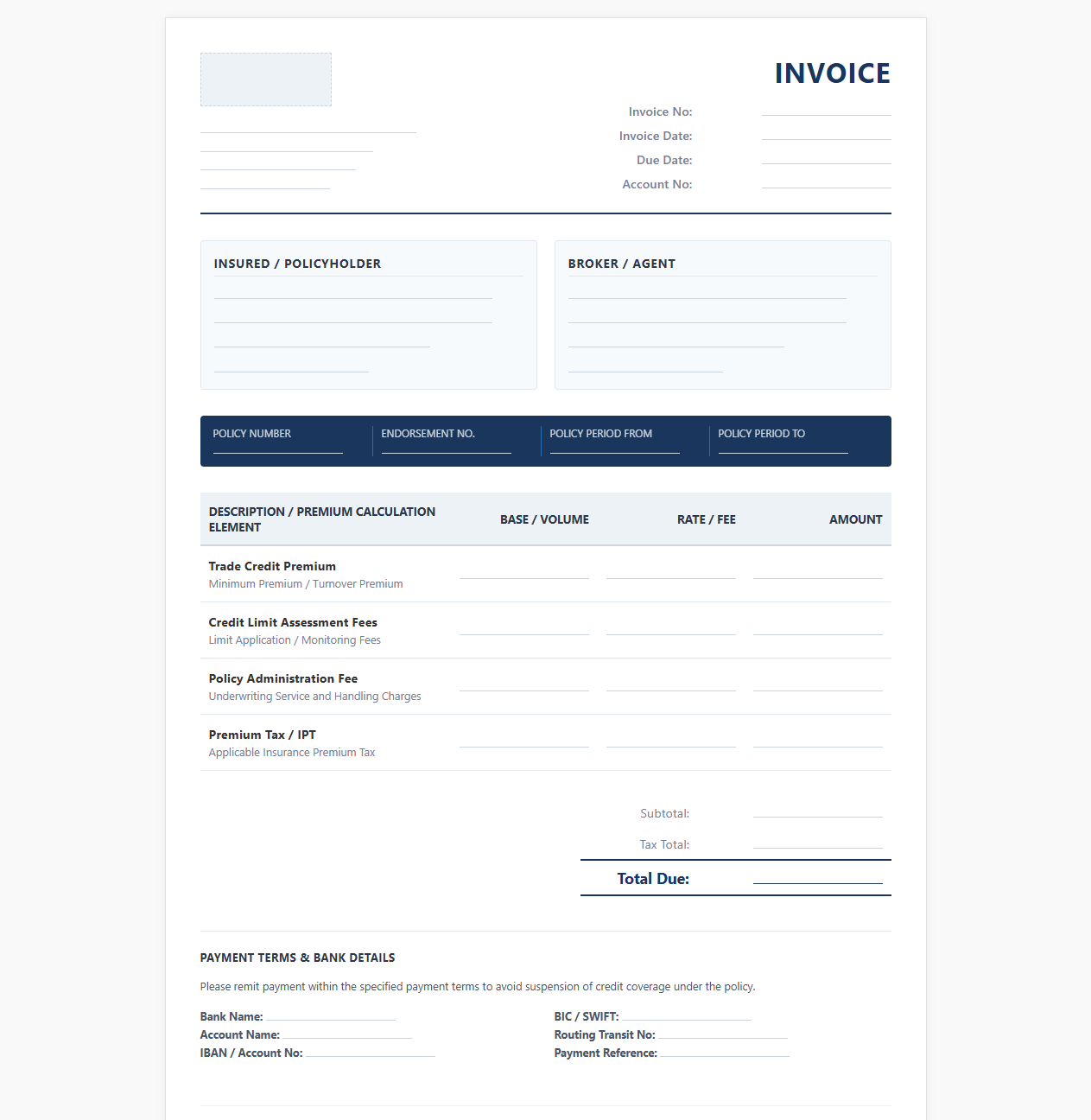Click the 'POLICY PERIOD TO' label
Screen dimensions: 1091x1120
[x=762, y=434]
